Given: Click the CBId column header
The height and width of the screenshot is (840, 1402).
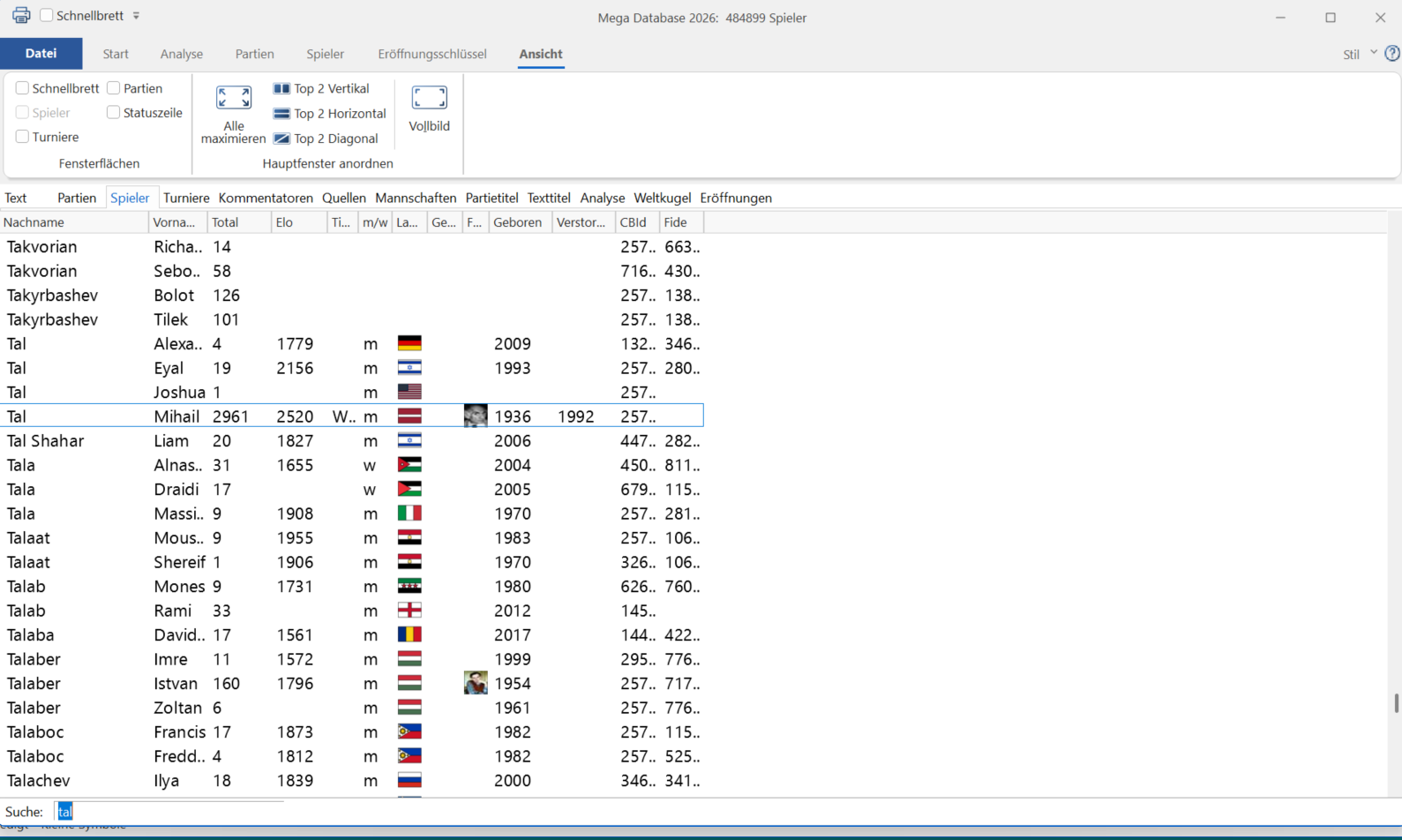Looking at the screenshot, I should coord(638,222).
